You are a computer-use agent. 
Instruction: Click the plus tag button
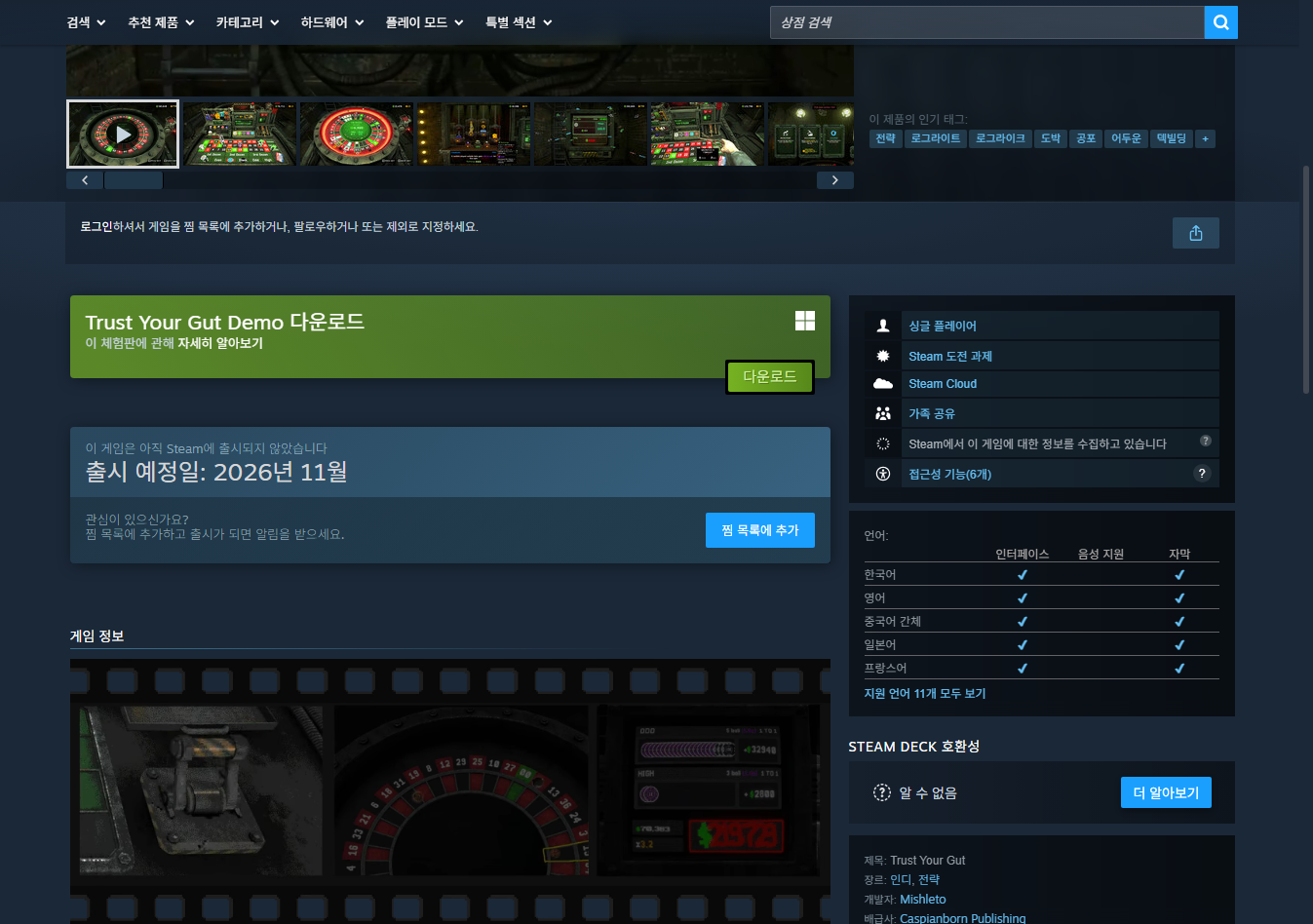click(x=1206, y=138)
